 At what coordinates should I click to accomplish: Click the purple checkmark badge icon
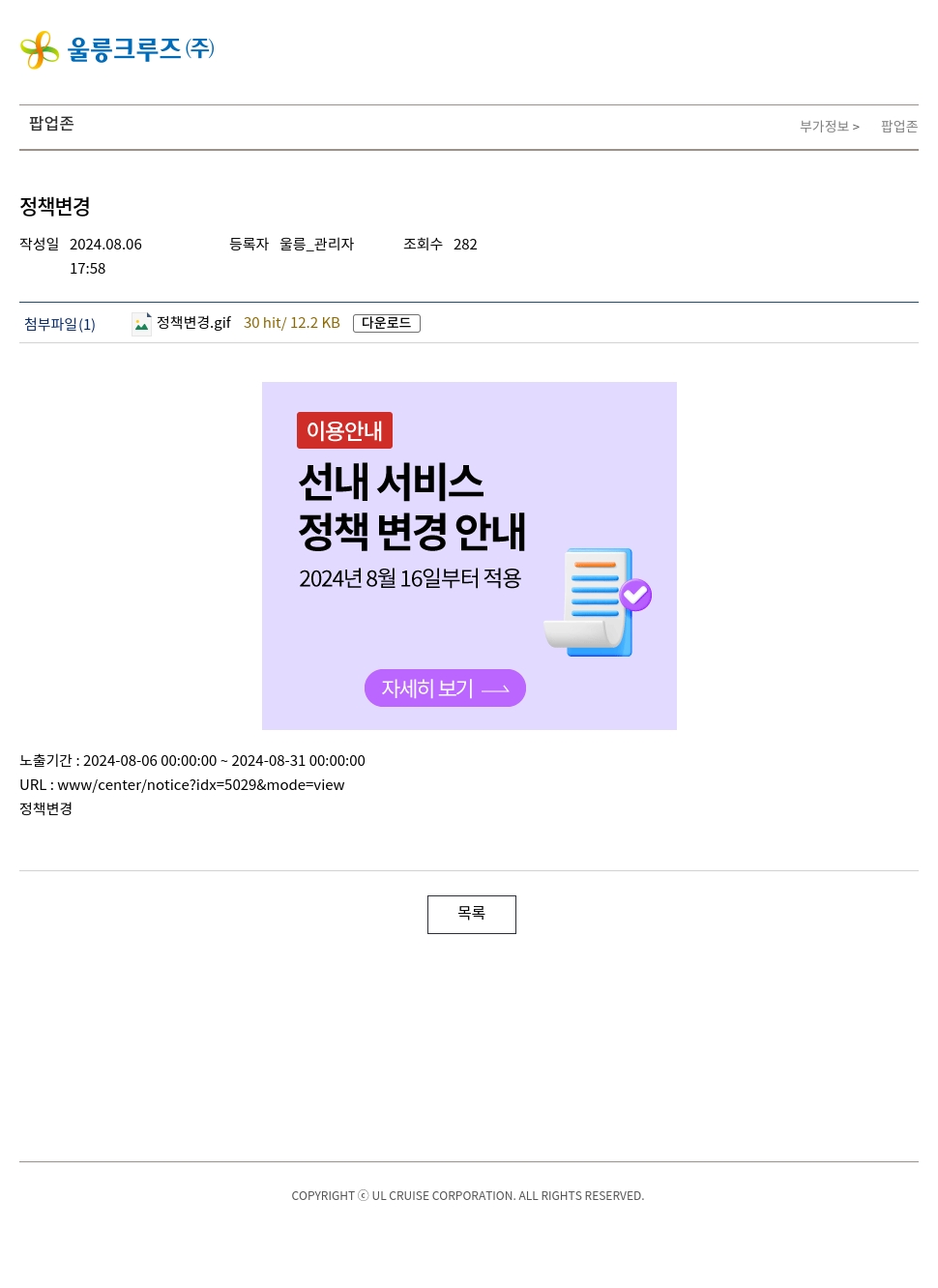coord(635,595)
